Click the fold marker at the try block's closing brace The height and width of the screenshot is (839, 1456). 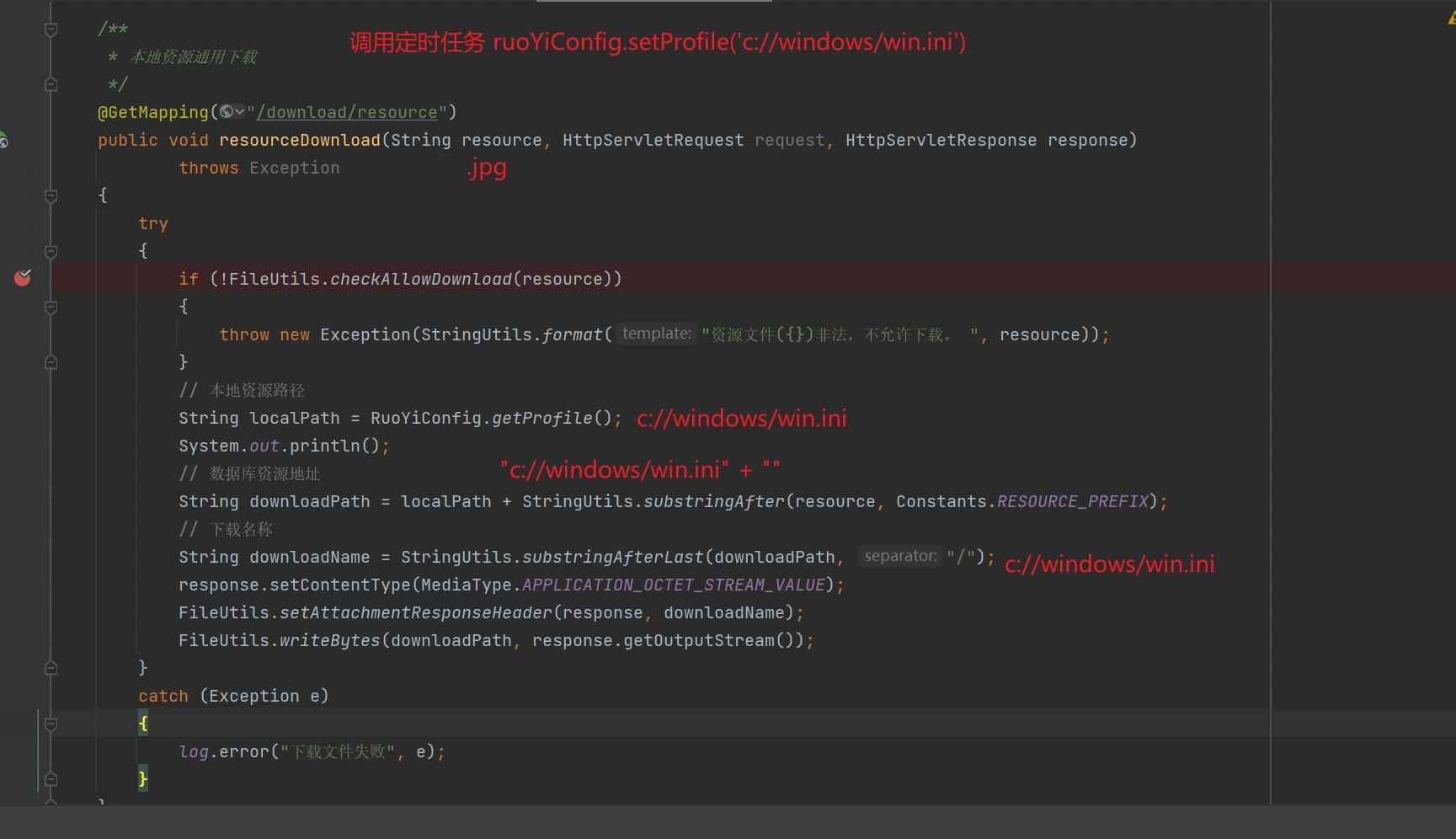tap(51, 668)
